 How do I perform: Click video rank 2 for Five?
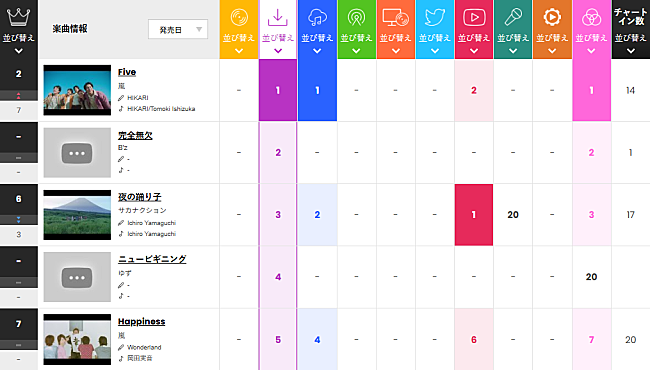(474, 90)
